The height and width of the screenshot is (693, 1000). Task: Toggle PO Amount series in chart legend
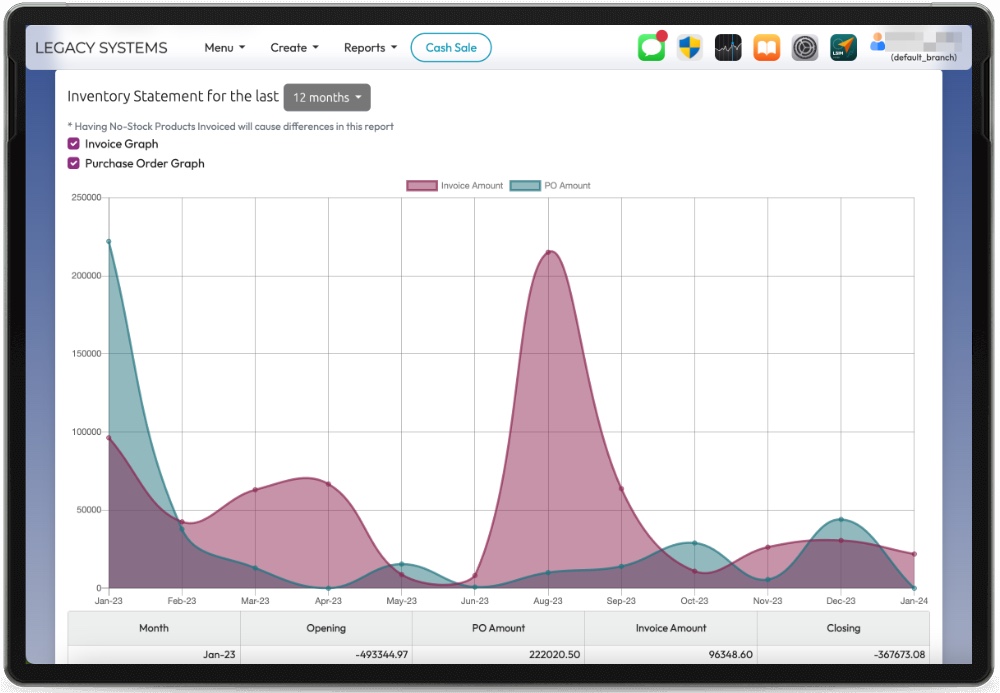(550, 186)
